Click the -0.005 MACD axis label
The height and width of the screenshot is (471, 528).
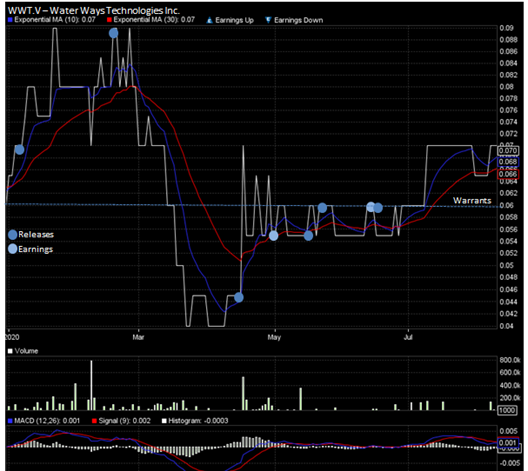point(510,463)
